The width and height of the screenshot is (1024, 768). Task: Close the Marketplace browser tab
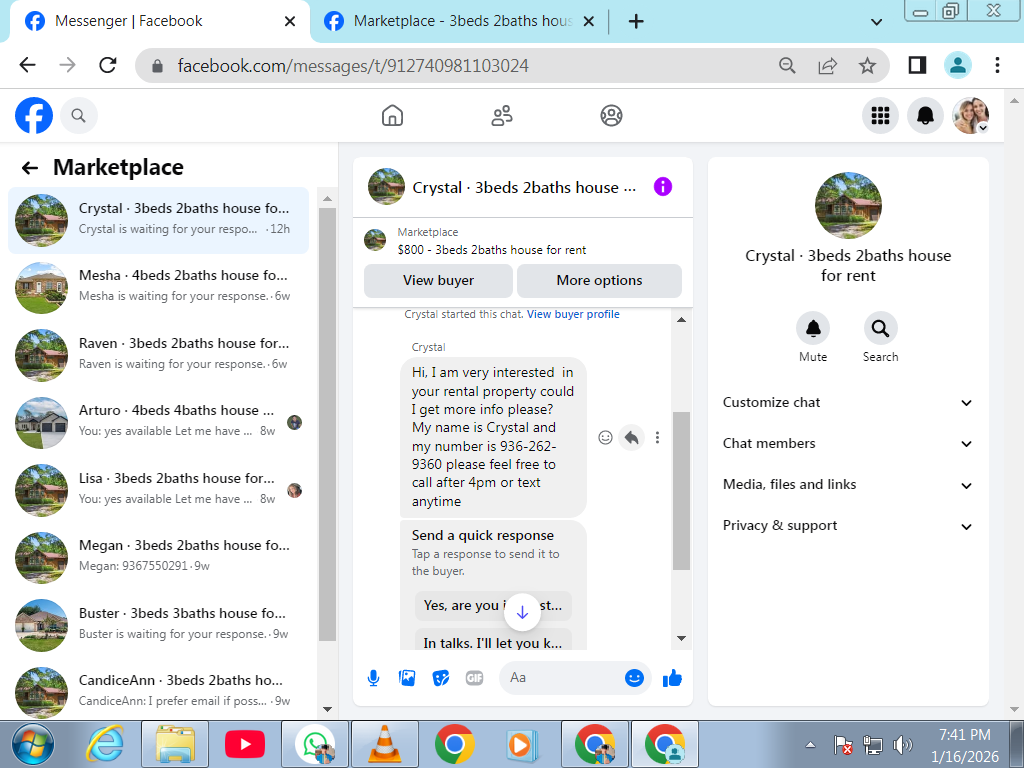click(588, 22)
